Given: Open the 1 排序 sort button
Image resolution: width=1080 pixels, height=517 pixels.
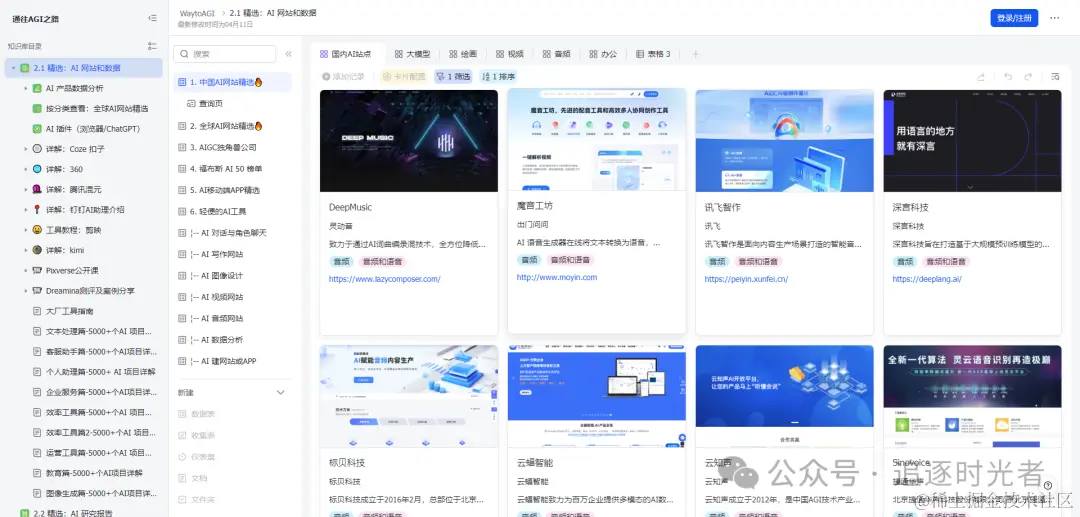Looking at the screenshot, I should click(x=499, y=76).
